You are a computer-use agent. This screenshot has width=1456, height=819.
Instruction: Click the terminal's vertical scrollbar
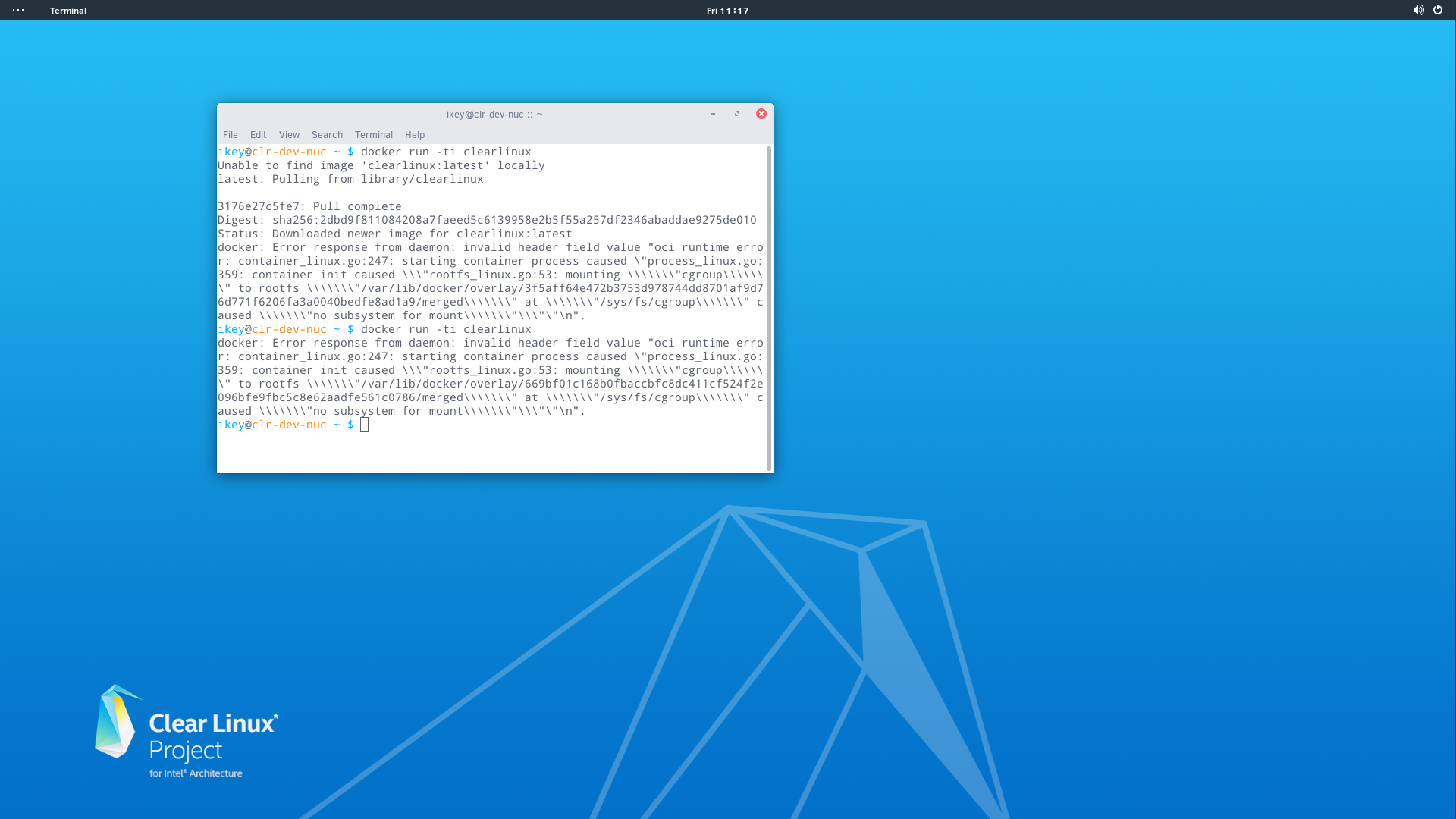pos(769,308)
